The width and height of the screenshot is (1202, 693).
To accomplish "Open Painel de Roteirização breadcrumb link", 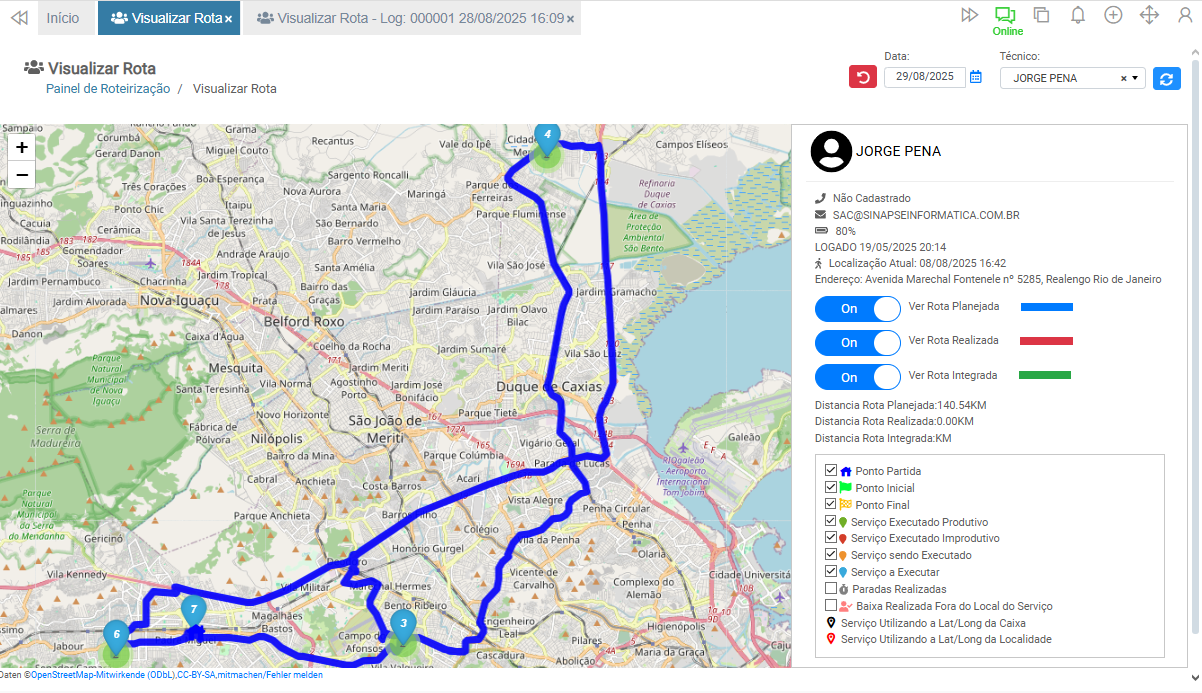I will coord(108,89).
